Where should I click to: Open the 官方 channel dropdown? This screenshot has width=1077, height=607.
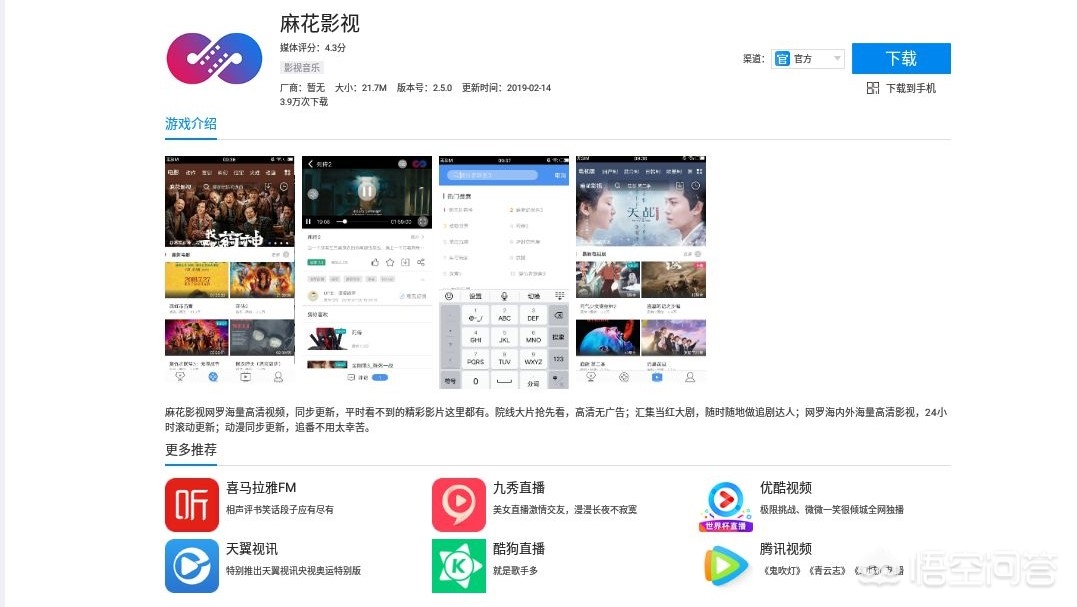click(x=808, y=58)
